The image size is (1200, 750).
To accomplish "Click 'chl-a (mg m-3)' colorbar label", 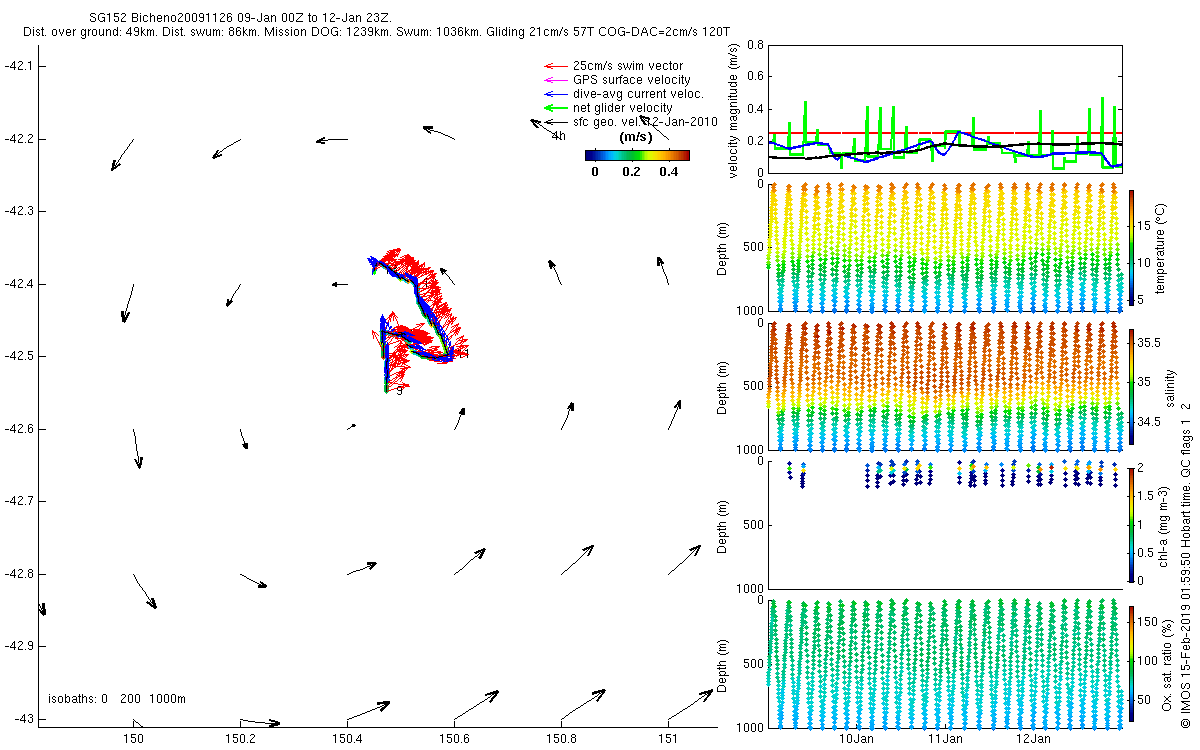I will (x=1163, y=525).
